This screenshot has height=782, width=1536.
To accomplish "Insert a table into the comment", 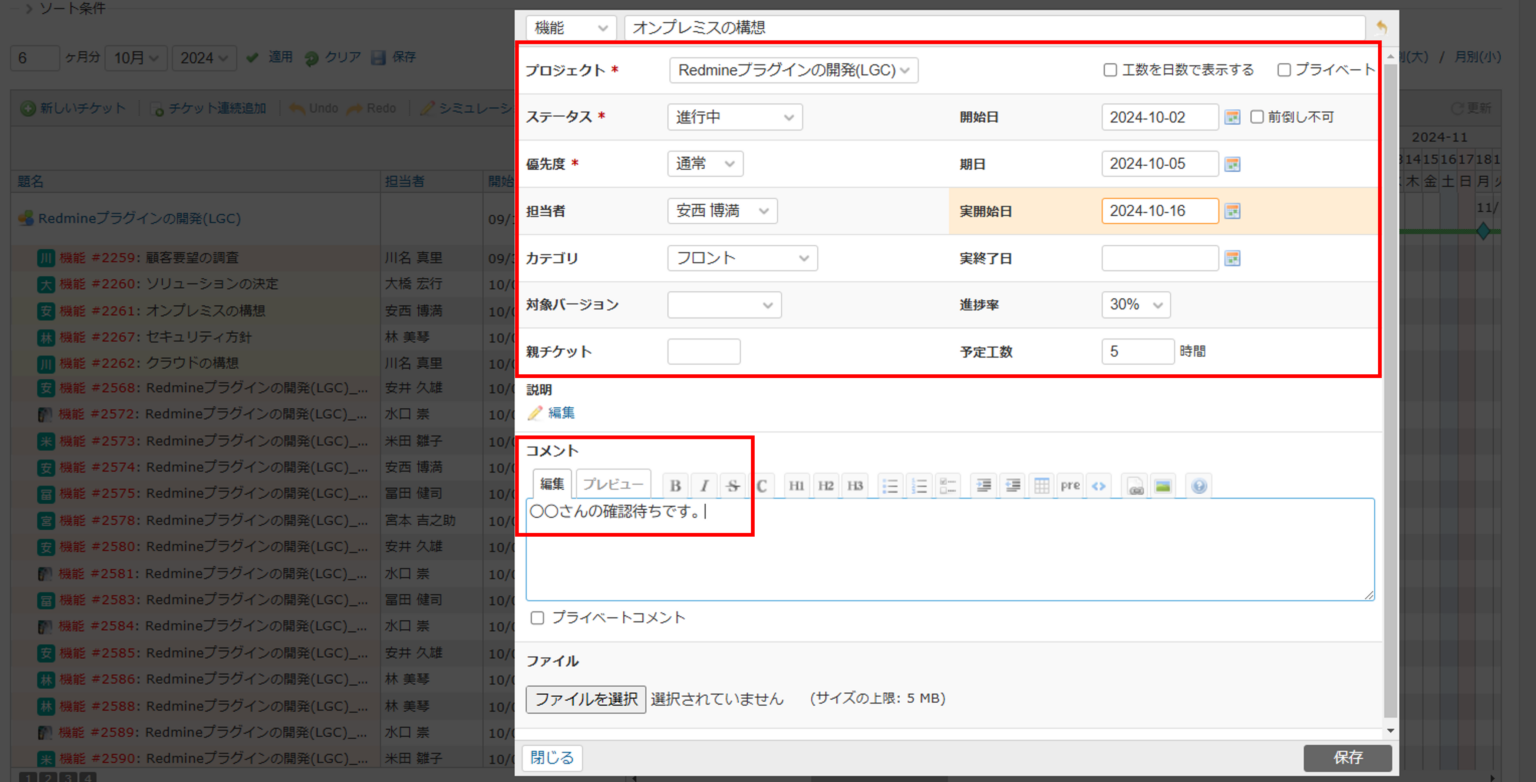I will pyautogui.click(x=1041, y=485).
